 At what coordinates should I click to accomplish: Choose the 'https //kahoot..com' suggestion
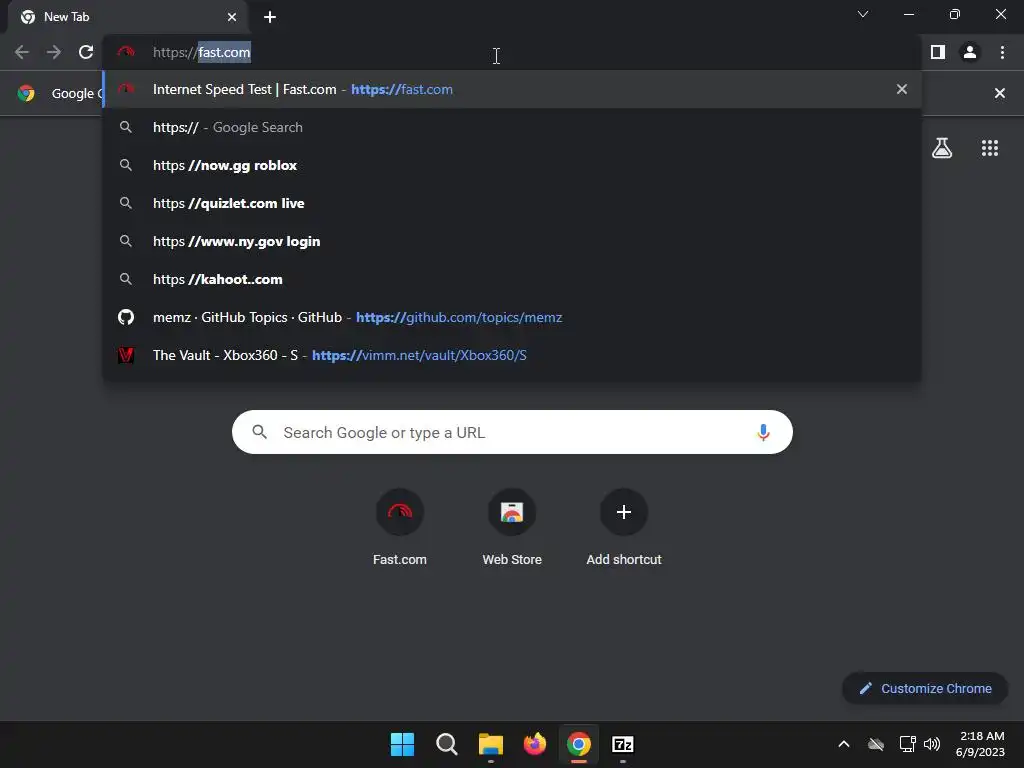[x=512, y=279]
